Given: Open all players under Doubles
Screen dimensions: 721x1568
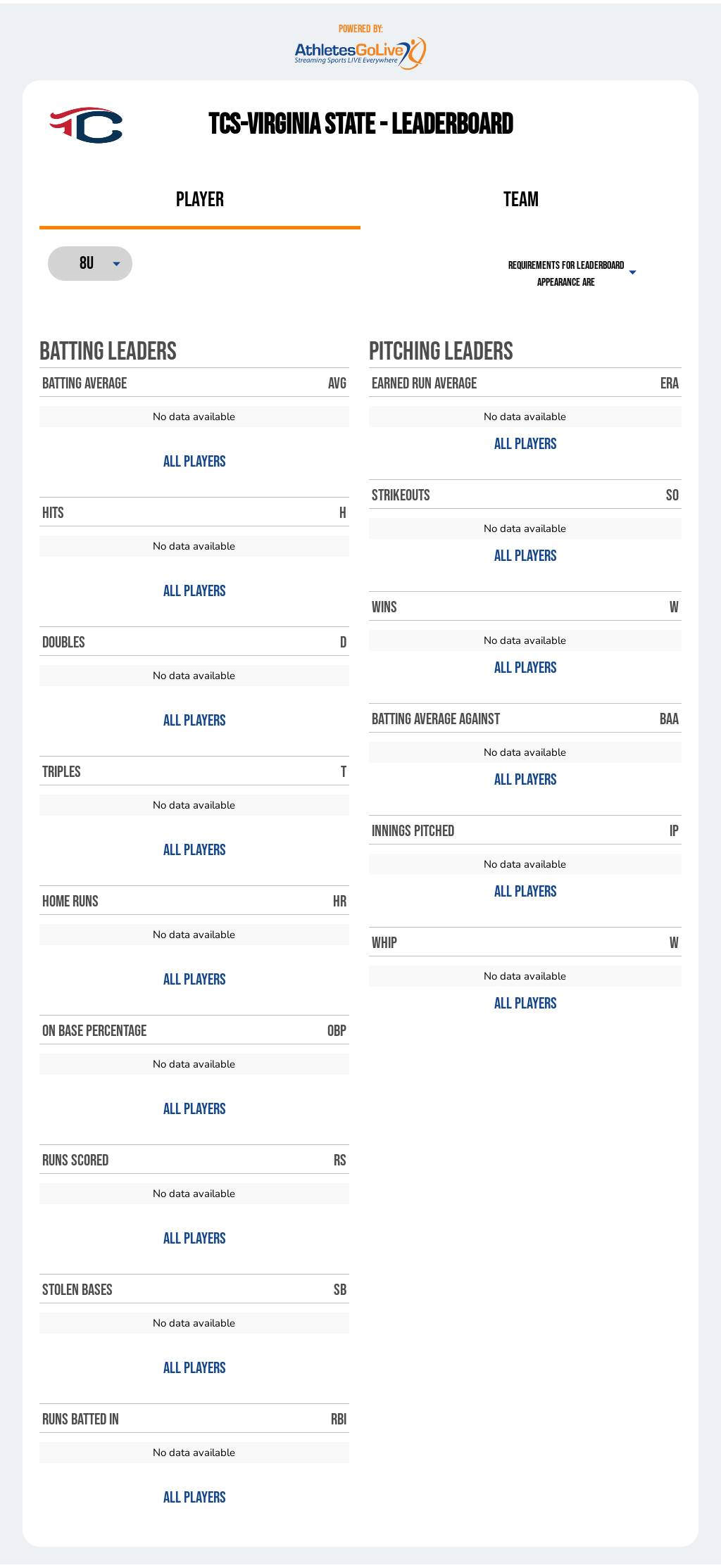Looking at the screenshot, I should tap(194, 721).
